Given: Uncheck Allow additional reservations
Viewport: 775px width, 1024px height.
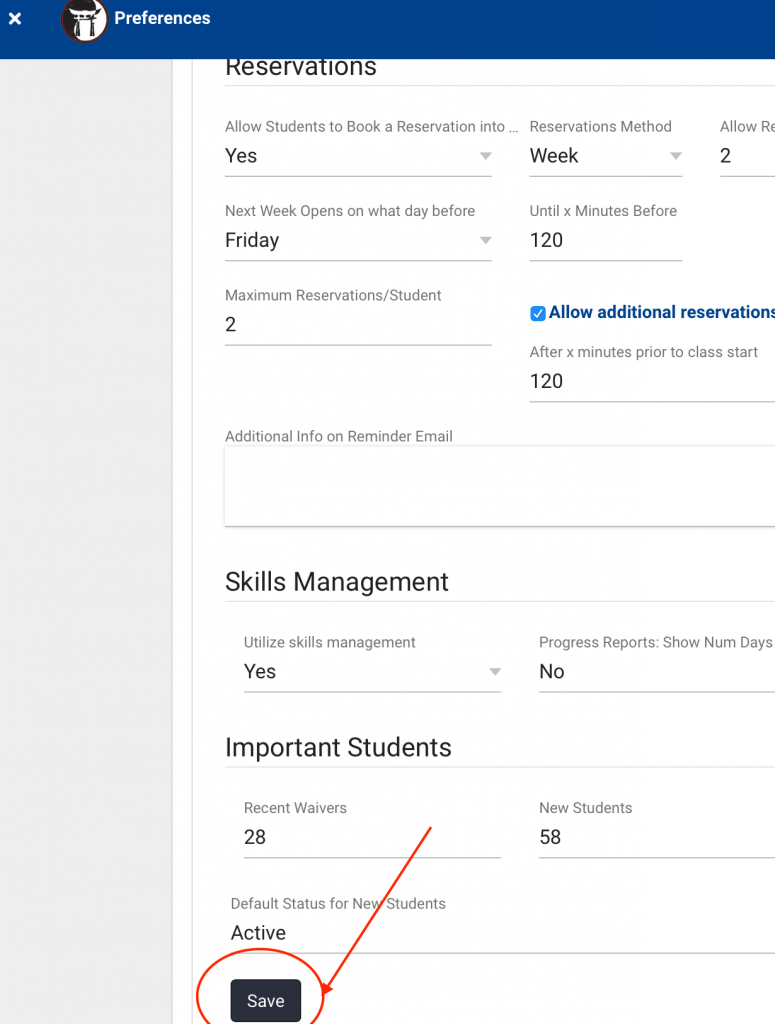Looking at the screenshot, I should coord(538,313).
